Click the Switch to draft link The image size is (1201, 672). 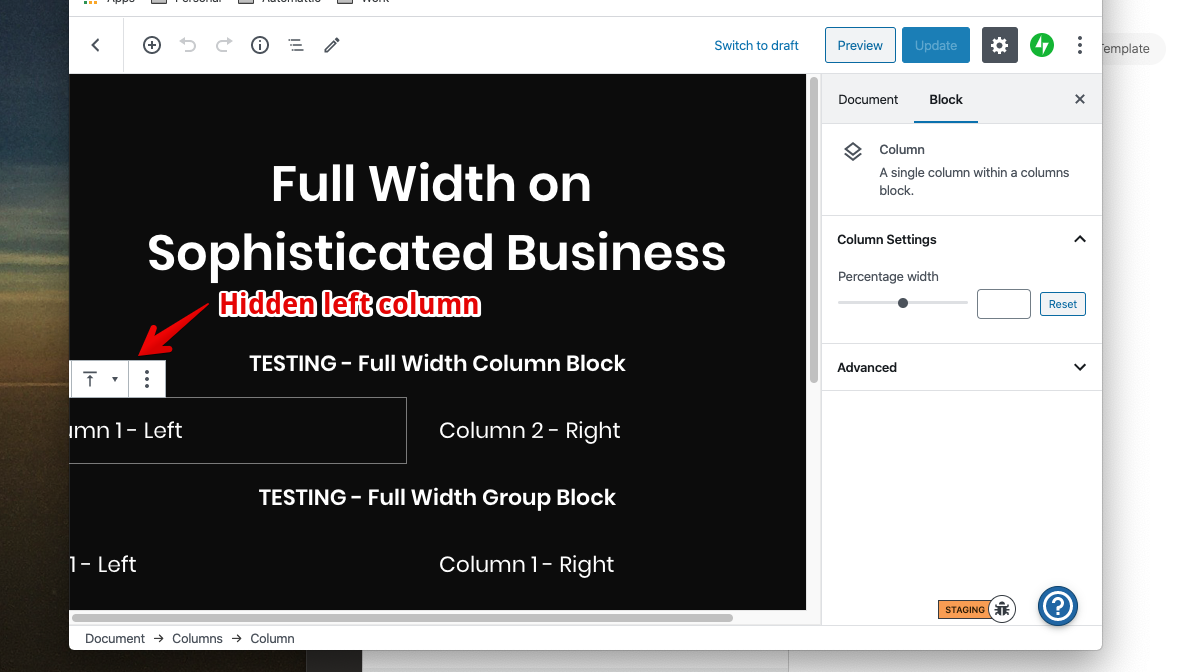[756, 45]
